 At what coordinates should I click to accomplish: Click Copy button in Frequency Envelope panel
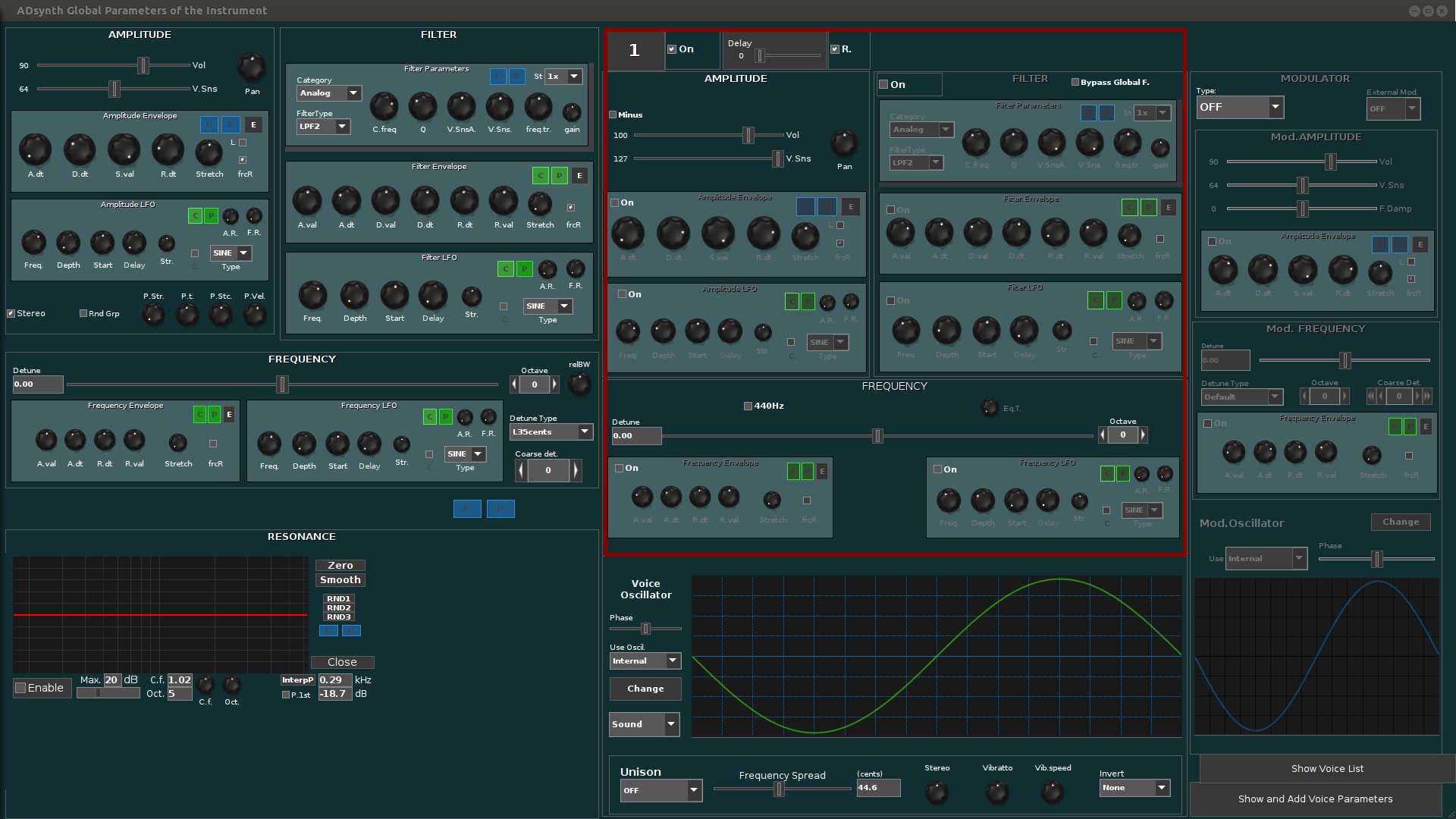click(199, 414)
